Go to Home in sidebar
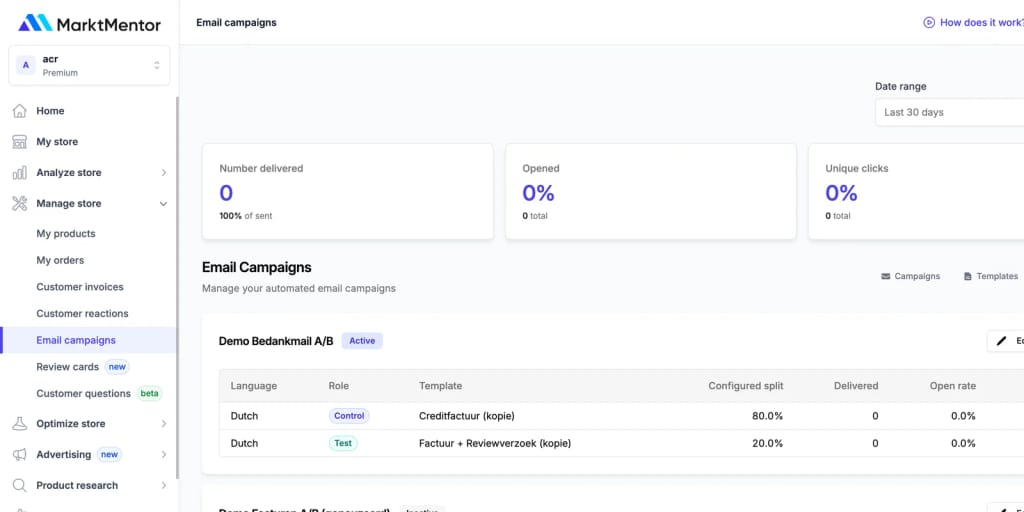1024x512 pixels. (x=50, y=111)
